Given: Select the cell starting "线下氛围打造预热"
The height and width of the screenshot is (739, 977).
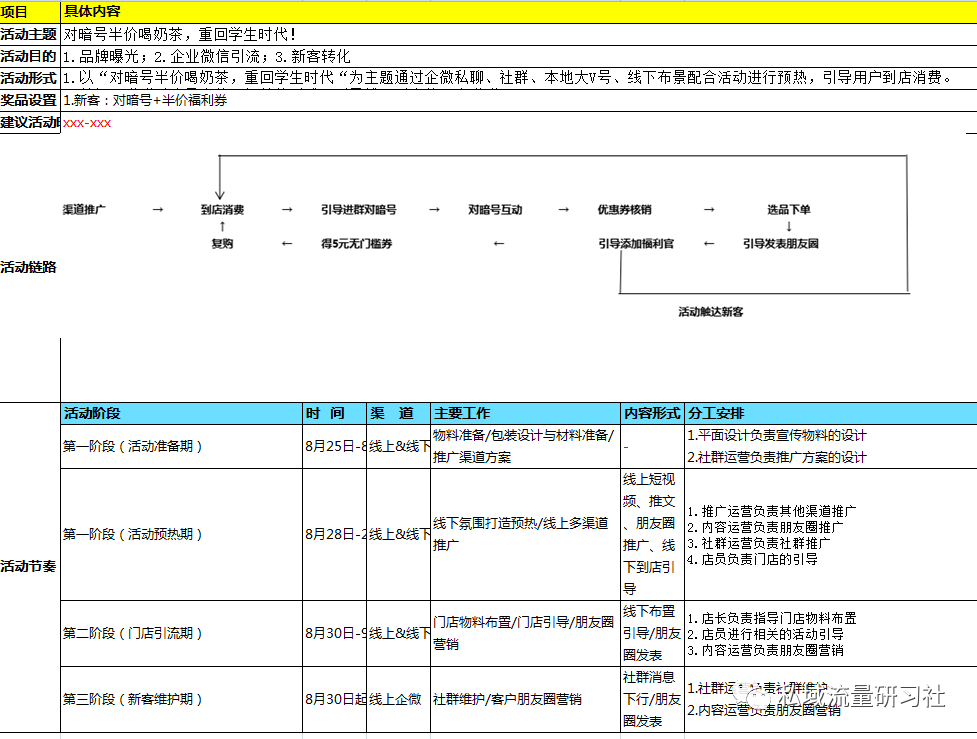Looking at the screenshot, I should [525, 535].
